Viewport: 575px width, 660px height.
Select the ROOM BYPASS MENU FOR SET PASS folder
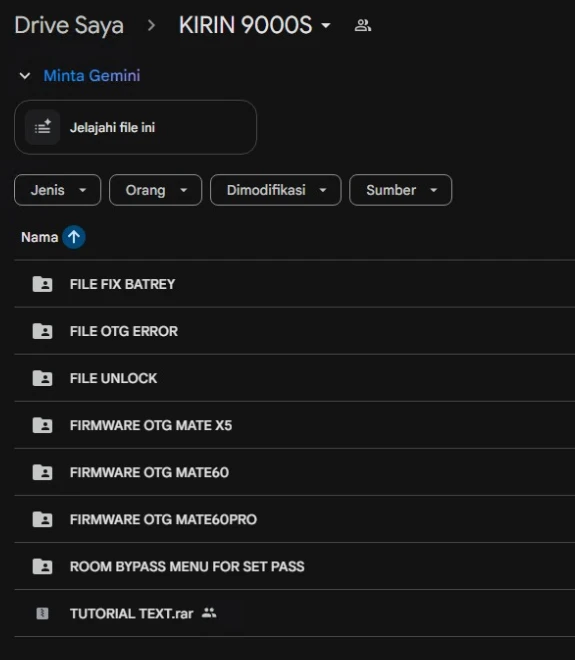pyautogui.click(x=295, y=567)
